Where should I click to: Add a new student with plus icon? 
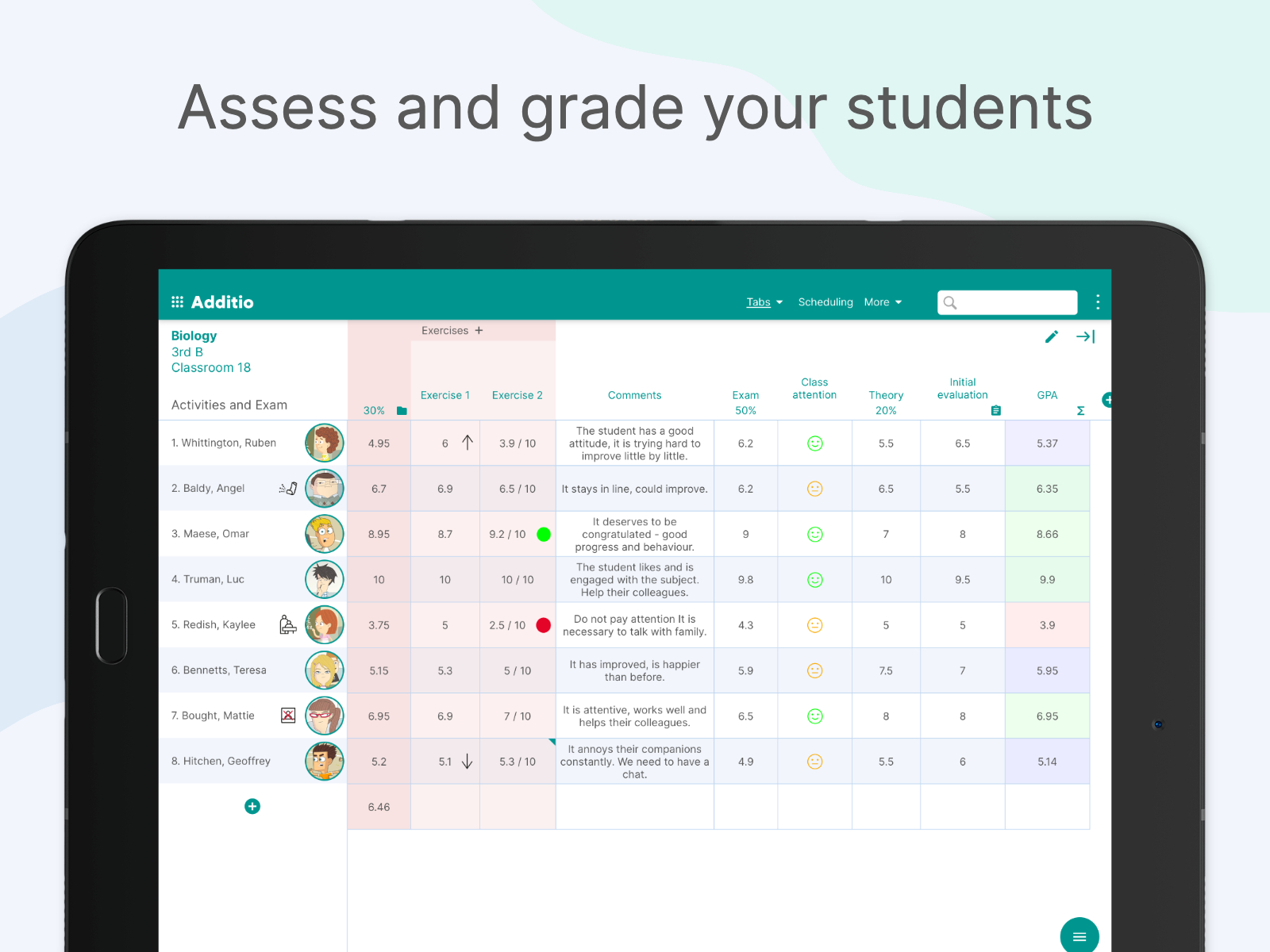coord(252,807)
